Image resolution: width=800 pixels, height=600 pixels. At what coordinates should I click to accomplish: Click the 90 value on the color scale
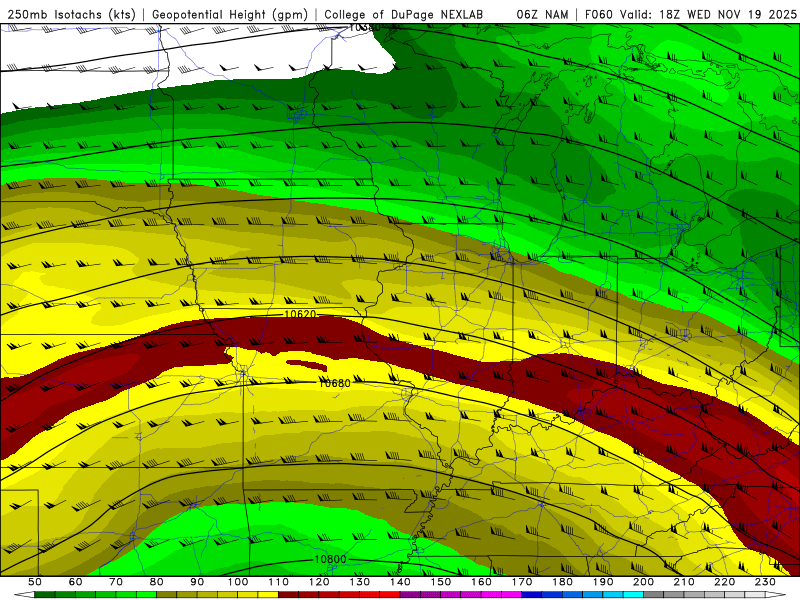[197, 582]
